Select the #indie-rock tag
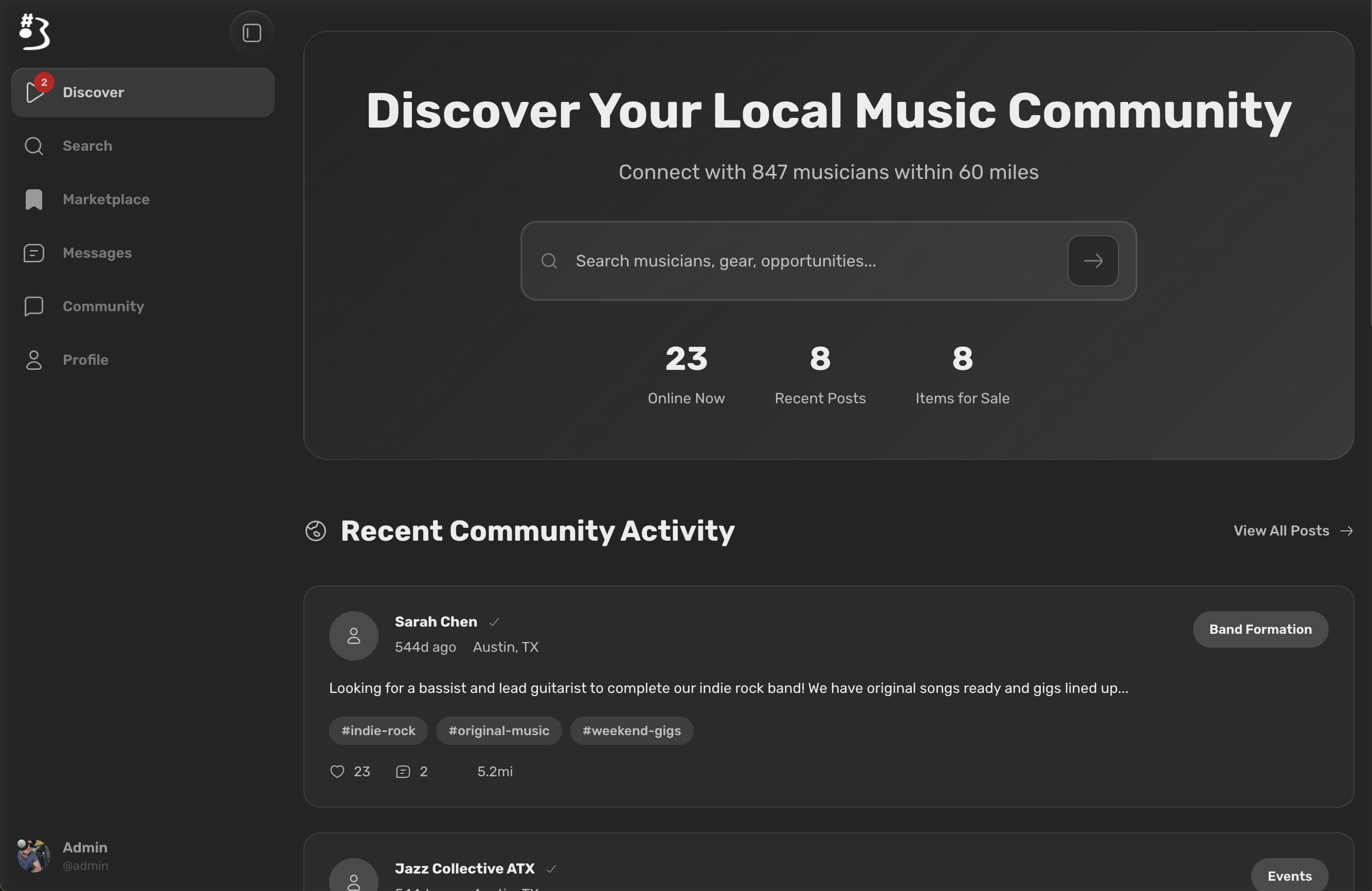The image size is (1372, 891). coord(378,730)
